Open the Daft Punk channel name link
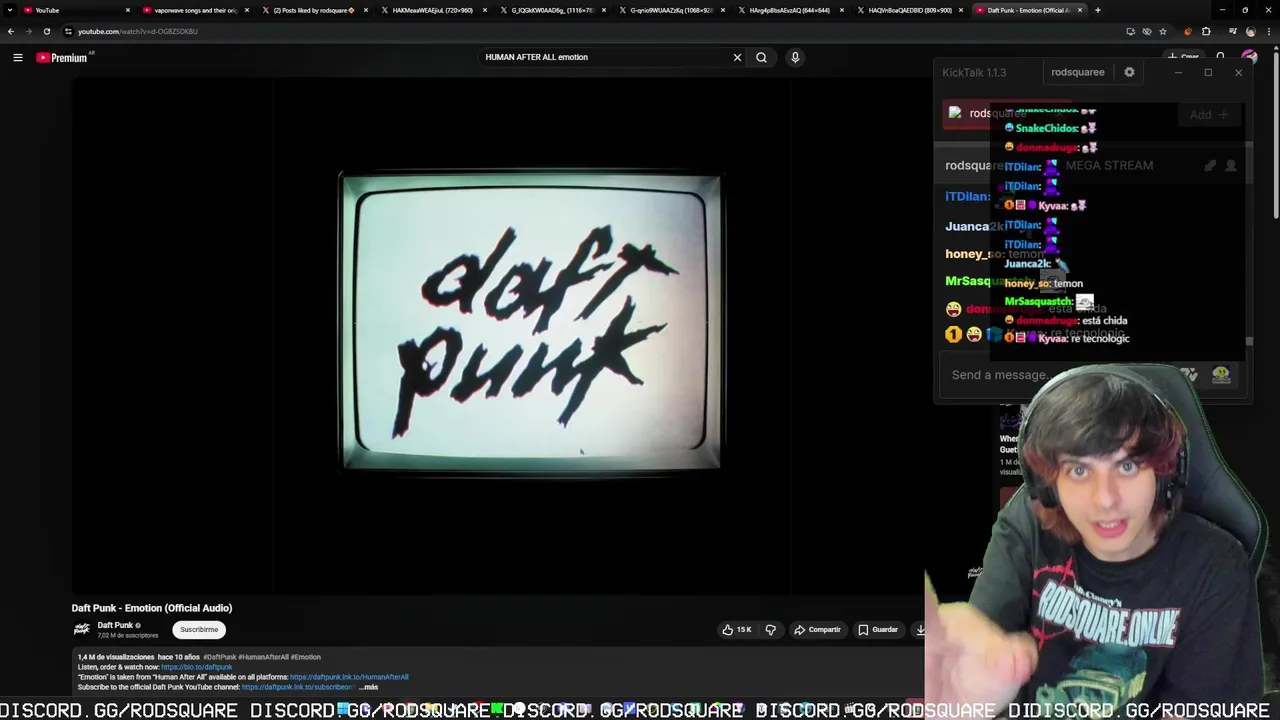This screenshot has width=1280, height=720. [115, 625]
